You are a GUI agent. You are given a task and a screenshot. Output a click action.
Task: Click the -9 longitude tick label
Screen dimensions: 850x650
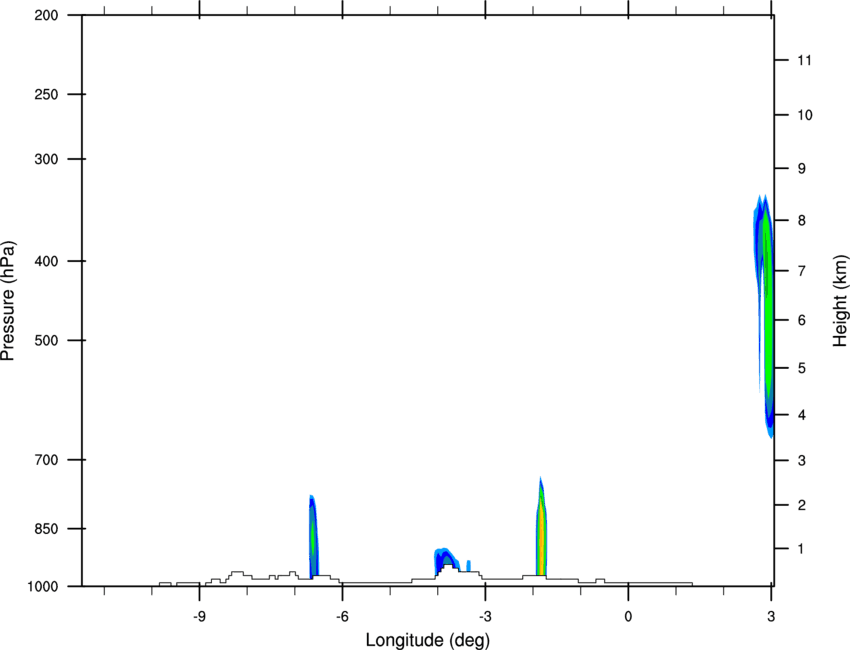tap(199, 616)
